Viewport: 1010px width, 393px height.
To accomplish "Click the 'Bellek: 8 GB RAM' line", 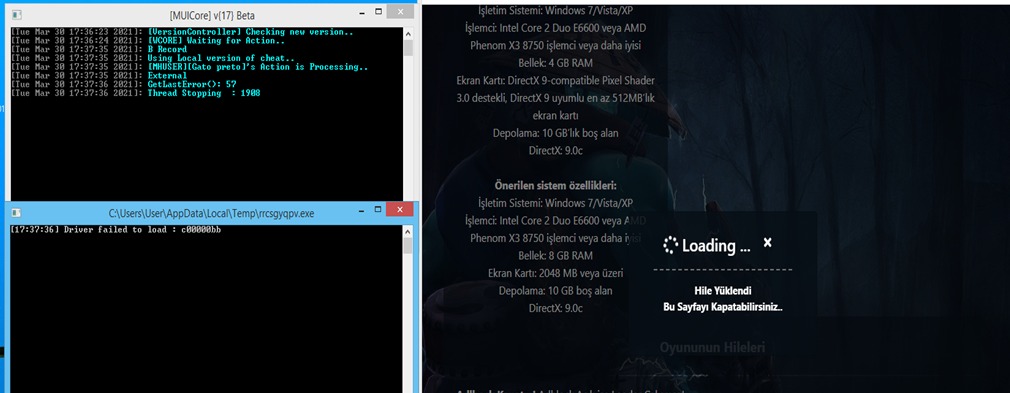I will [x=555, y=256].
